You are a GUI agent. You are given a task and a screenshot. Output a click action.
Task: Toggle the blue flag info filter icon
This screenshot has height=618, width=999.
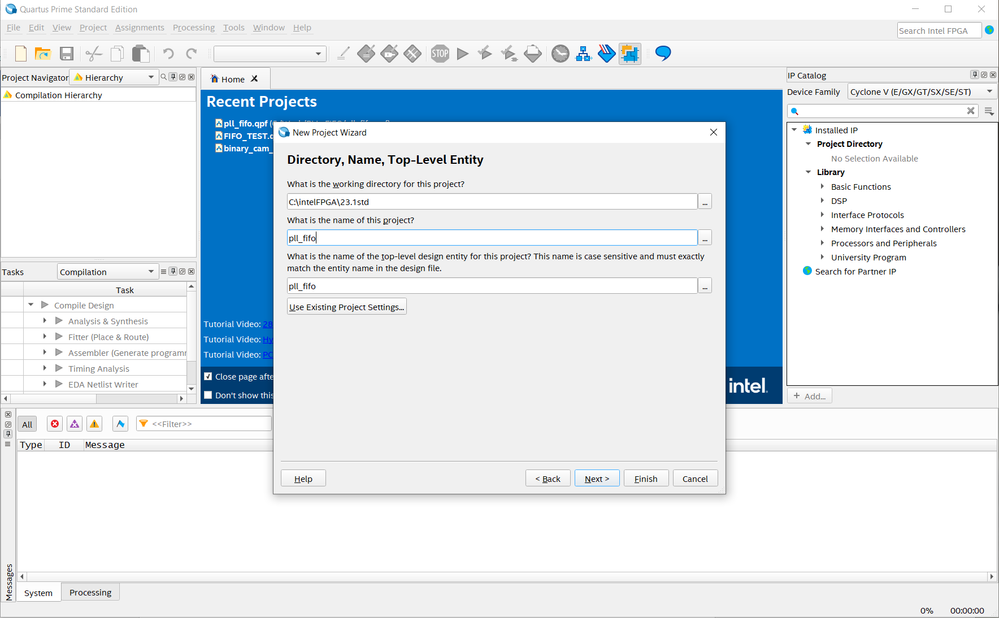pyautogui.click(x=120, y=424)
